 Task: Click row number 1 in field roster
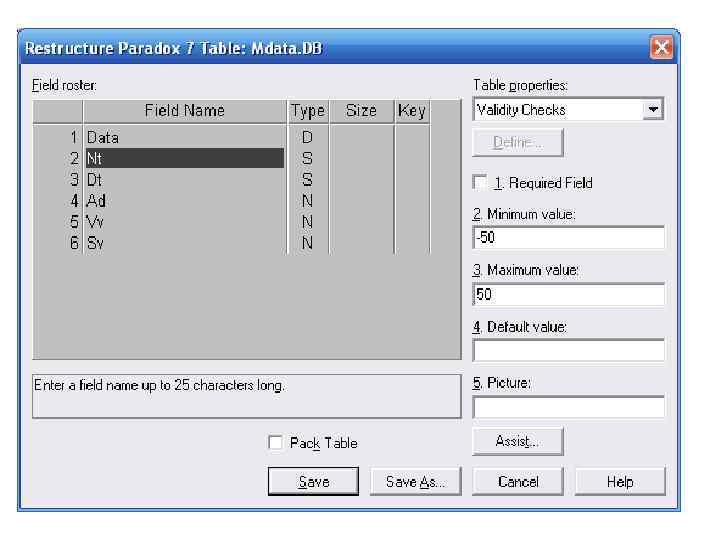[58, 137]
